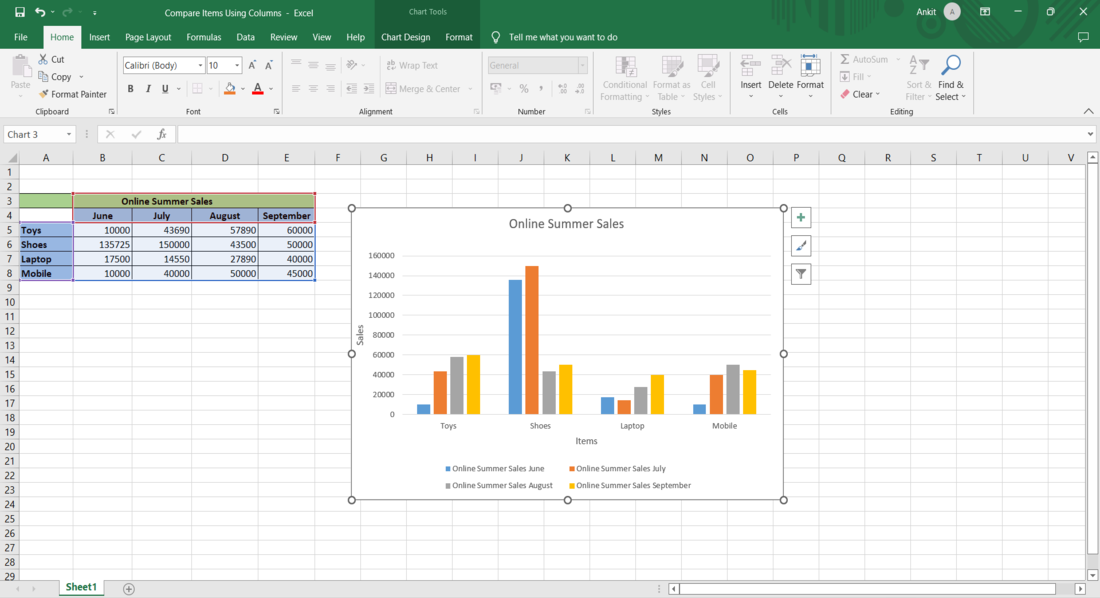Click Tell me what you want to do
The height and width of the screenshot is (598, 1100).
point(562,37)
